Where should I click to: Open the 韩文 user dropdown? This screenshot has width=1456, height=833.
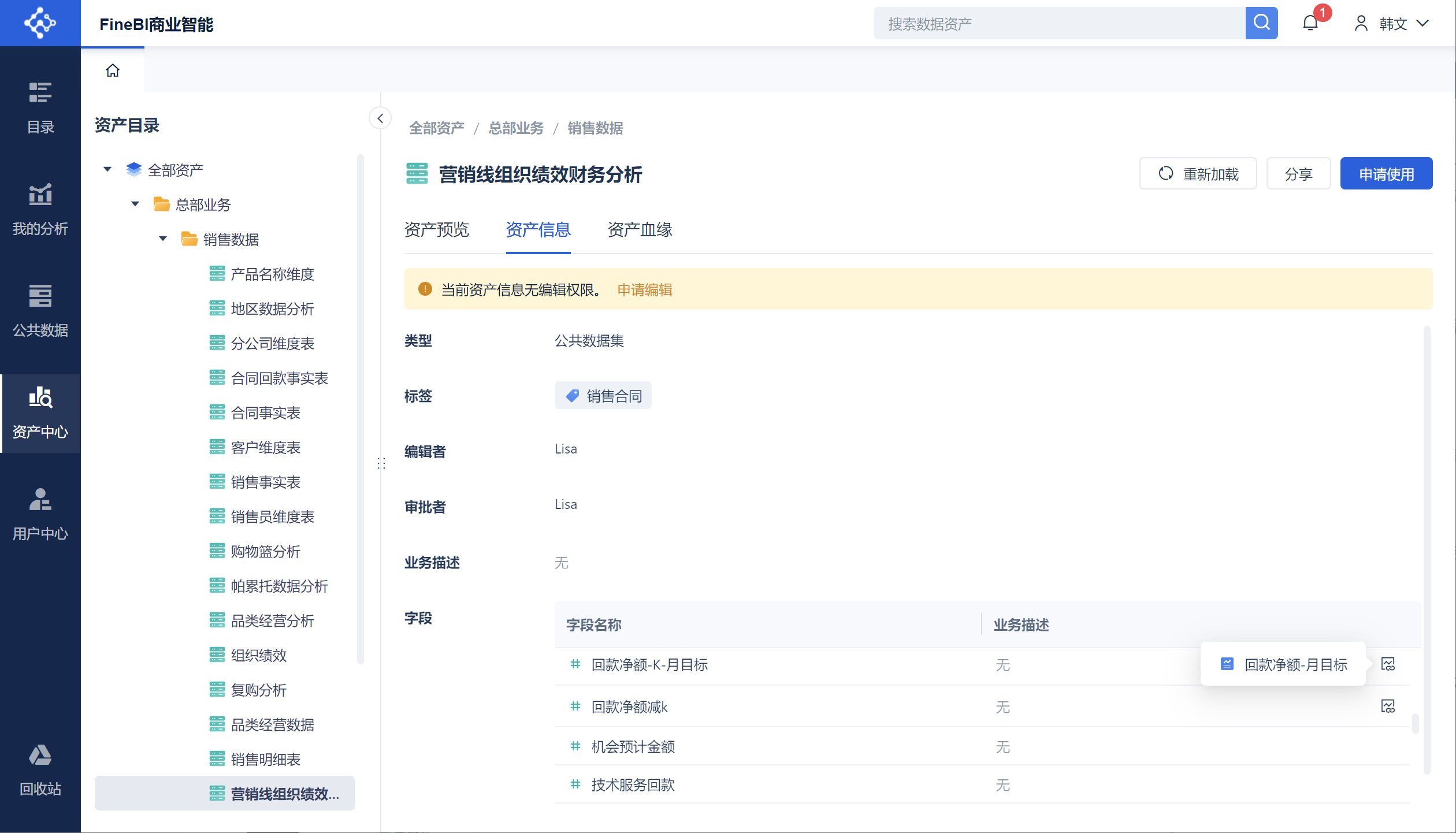coord(1392,23)
